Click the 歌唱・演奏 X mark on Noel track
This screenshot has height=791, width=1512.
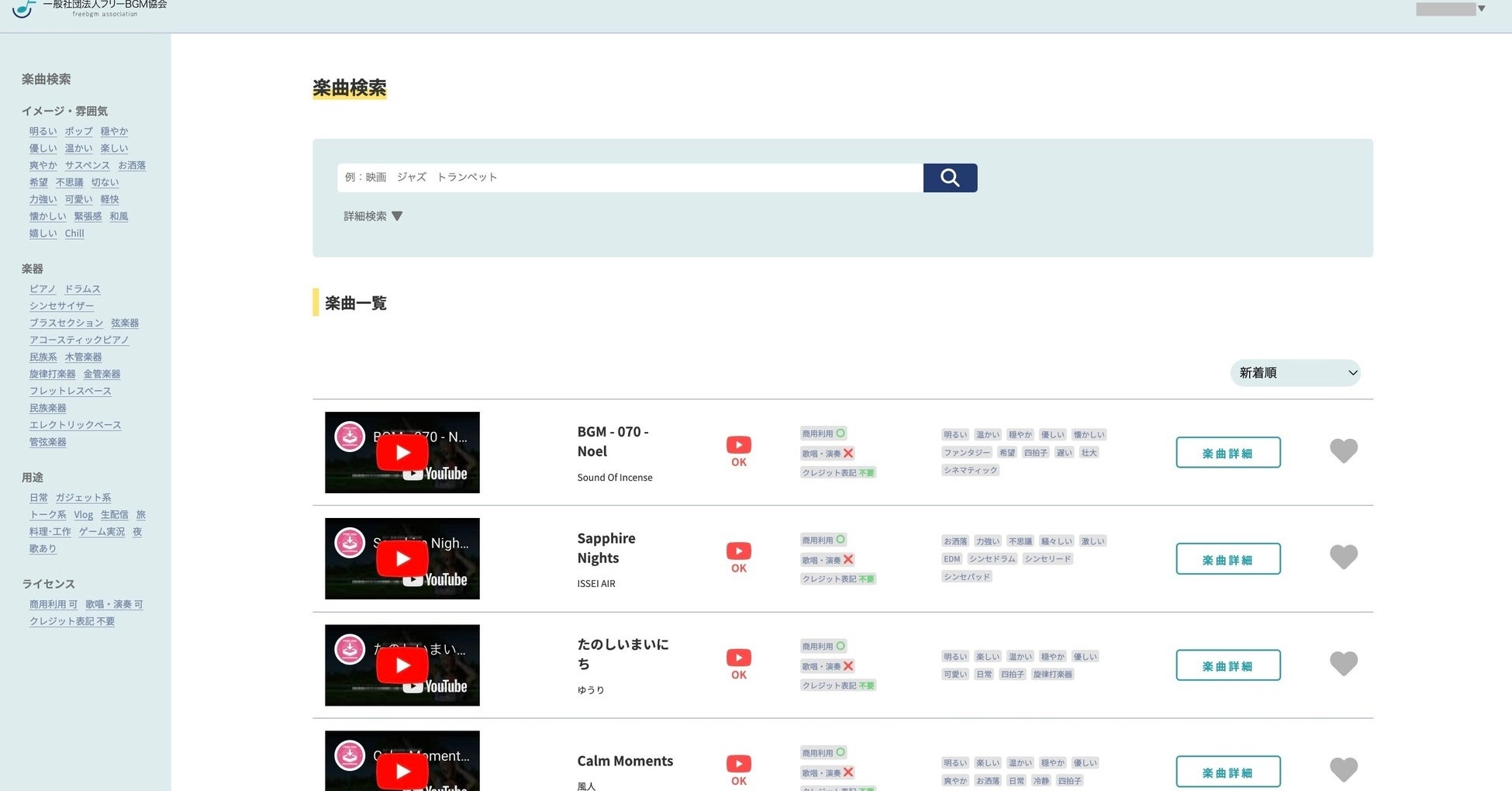(x=848, y=453)
